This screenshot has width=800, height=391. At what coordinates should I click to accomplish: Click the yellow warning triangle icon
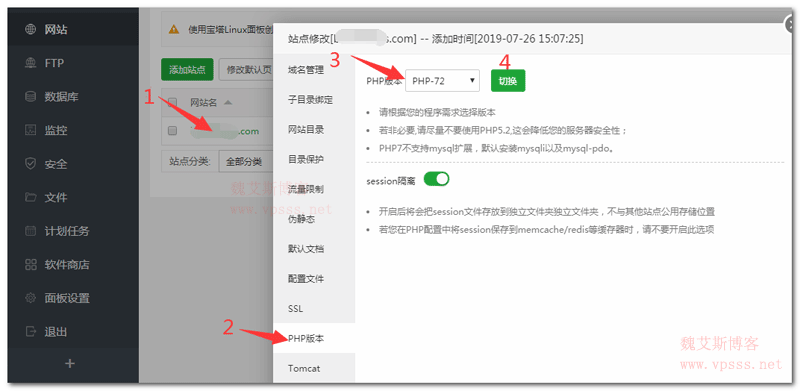[174, 30]
